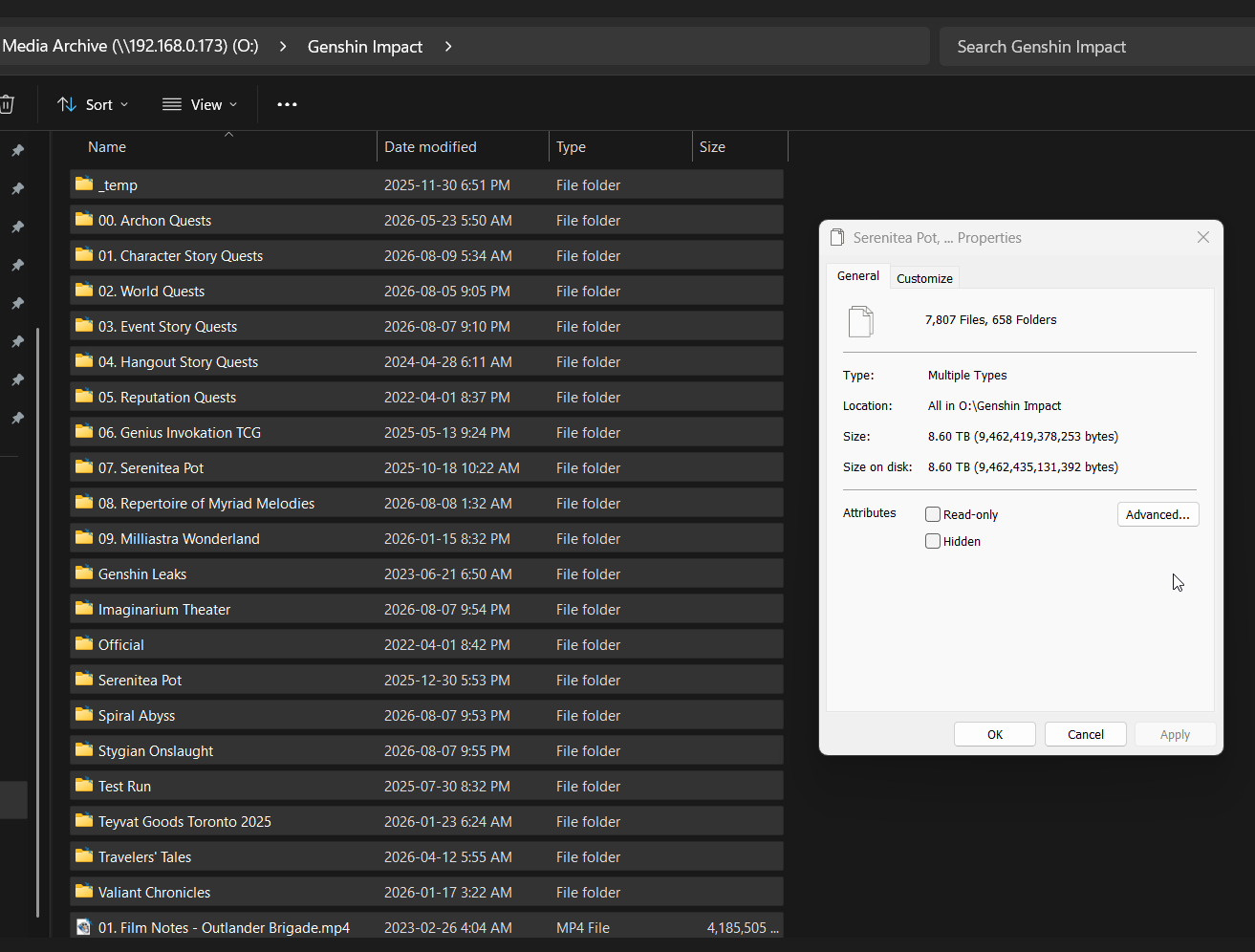Click the Official folder icon

pyautogui.click(x=84, y=643)
